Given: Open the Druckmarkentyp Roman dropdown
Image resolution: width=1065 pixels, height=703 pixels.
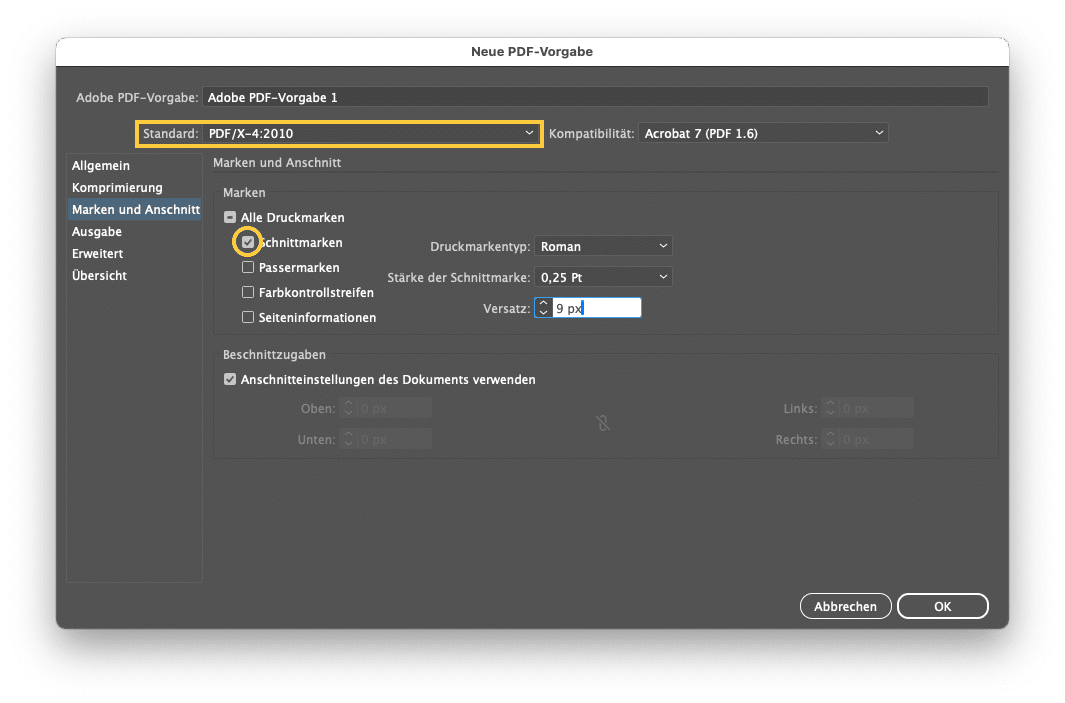Looking at the screenshot, I should coord(603,247).
